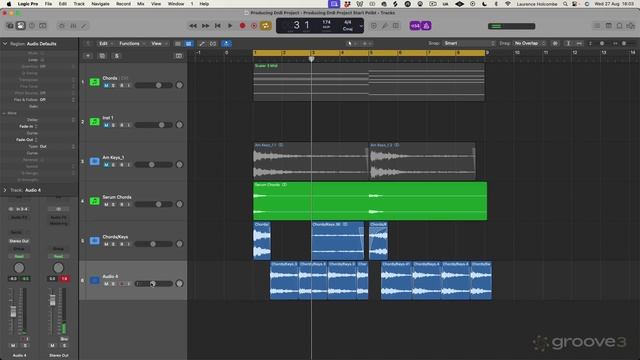
Task: Start playback with the Play button
Action: [x=230, y=26]
